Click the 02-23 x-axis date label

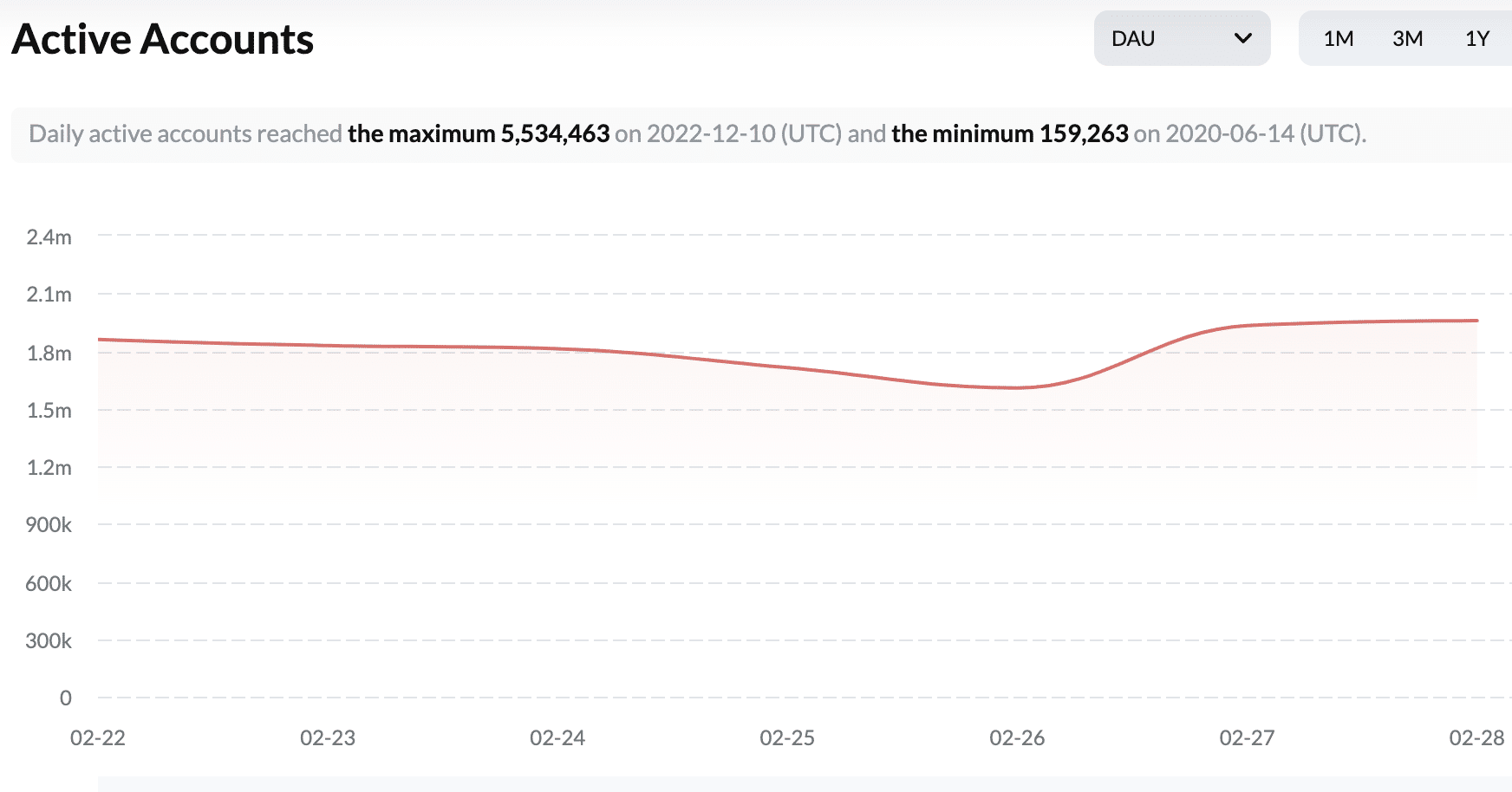(328, 737)
